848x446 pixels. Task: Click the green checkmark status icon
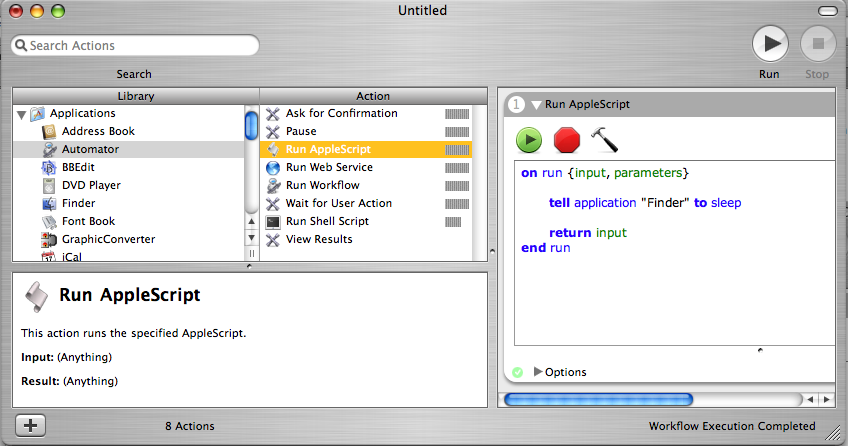518,372
